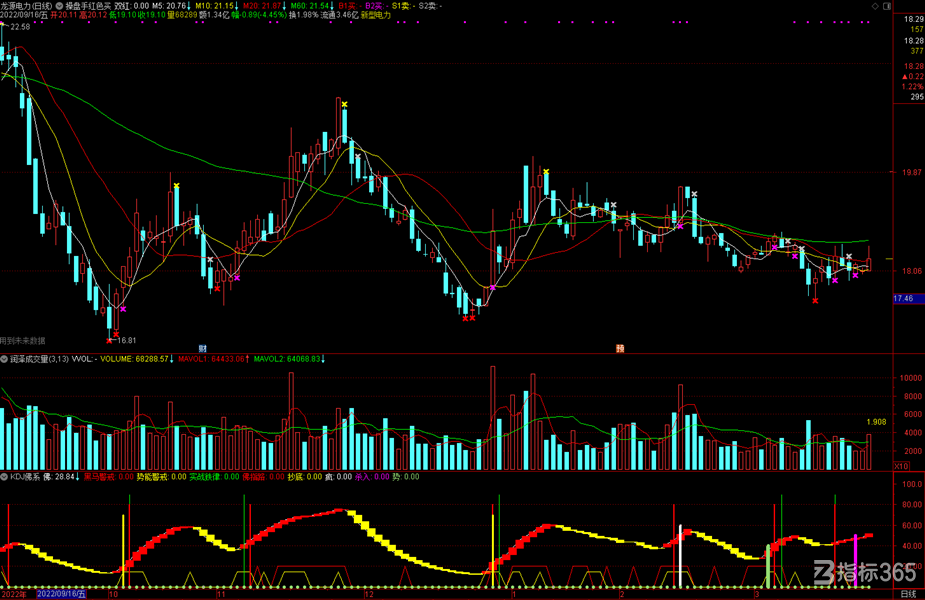Open the volume indicator panel dropdown icon

coord(4,359)
